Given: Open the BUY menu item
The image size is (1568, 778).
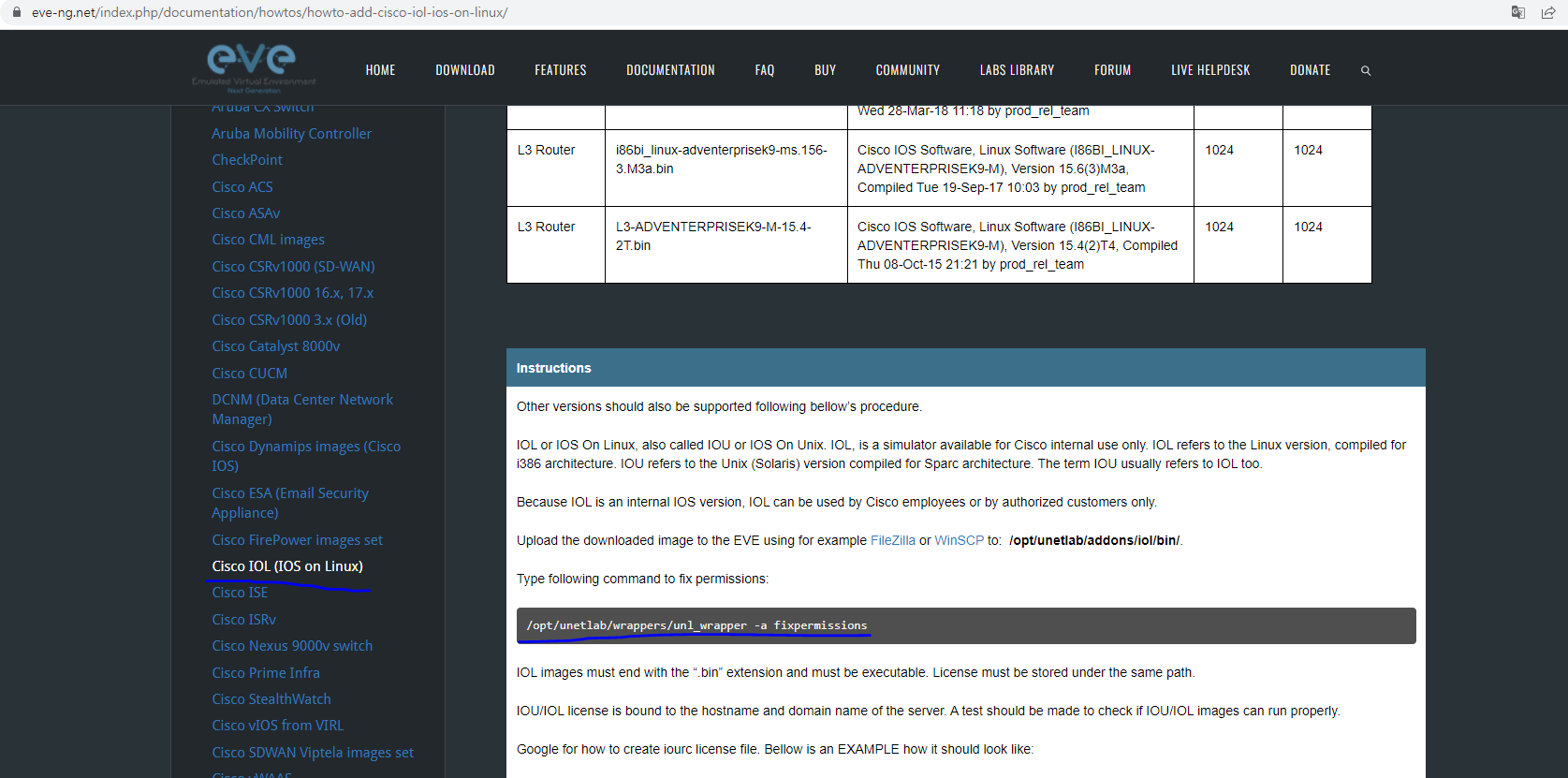Looking at the screenshot, I should coord(825,70).
